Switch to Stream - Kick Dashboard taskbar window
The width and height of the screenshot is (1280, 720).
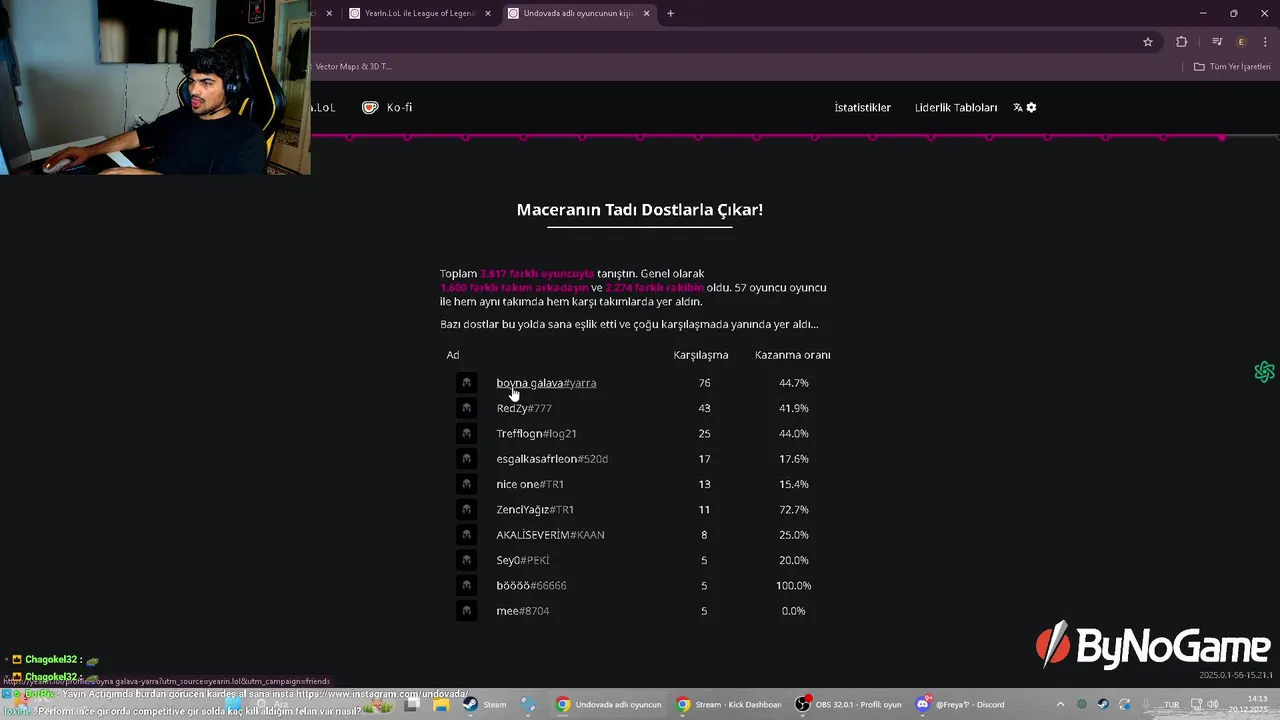coord(729,704)
